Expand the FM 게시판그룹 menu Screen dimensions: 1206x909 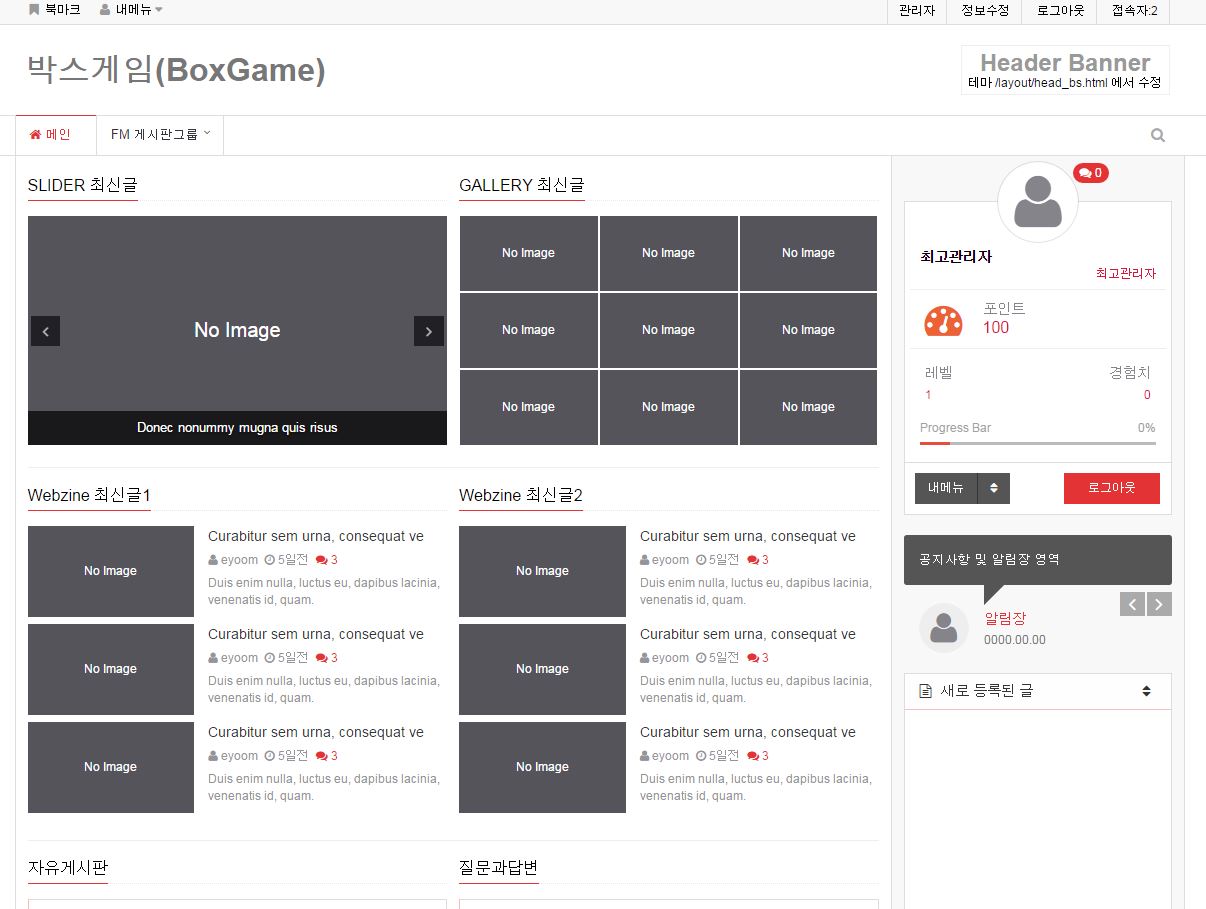[x=160, y=135]
